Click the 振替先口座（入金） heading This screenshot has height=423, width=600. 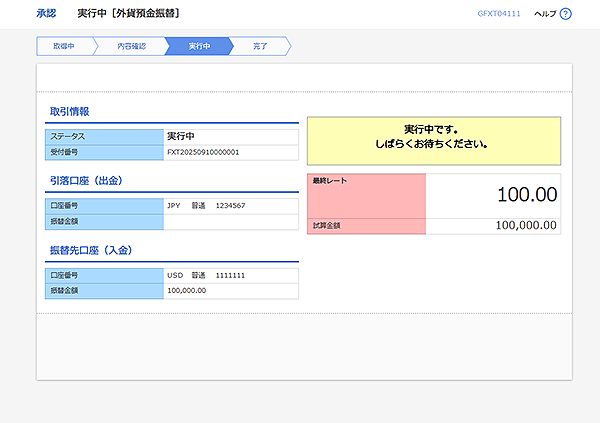[x=91, y=250]
